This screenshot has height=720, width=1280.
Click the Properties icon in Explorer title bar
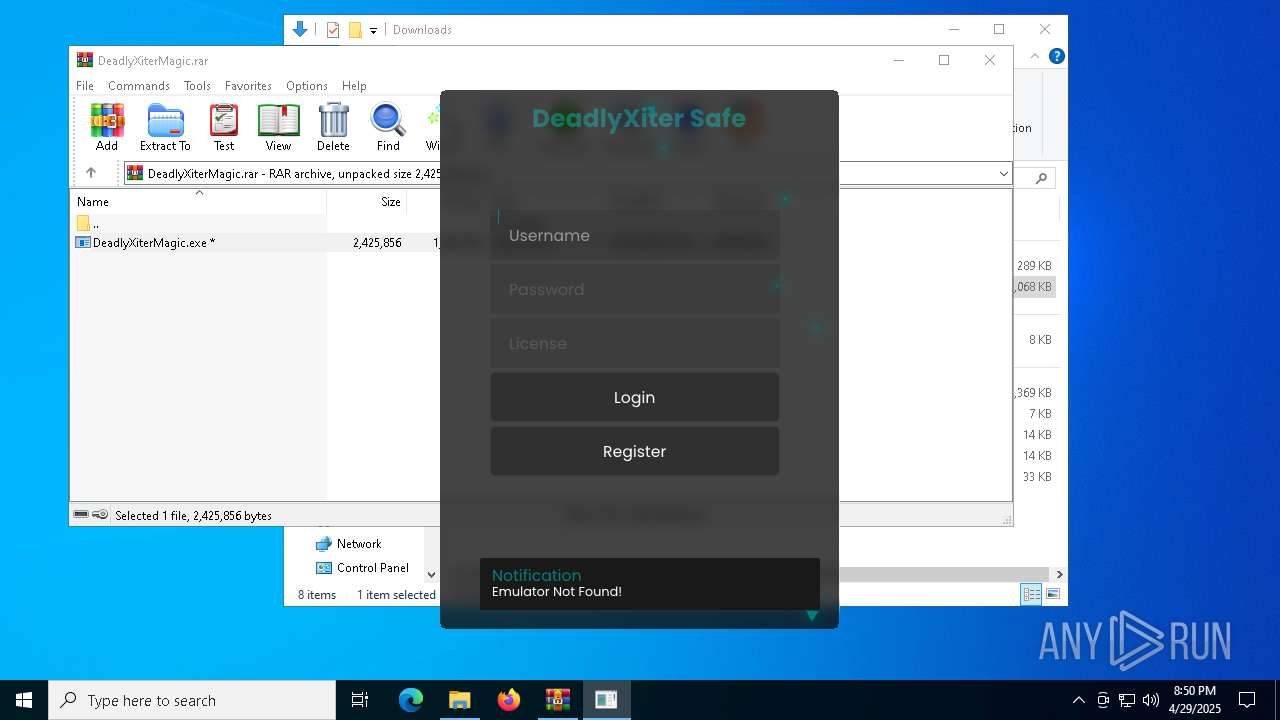click(x=333, y=30)
